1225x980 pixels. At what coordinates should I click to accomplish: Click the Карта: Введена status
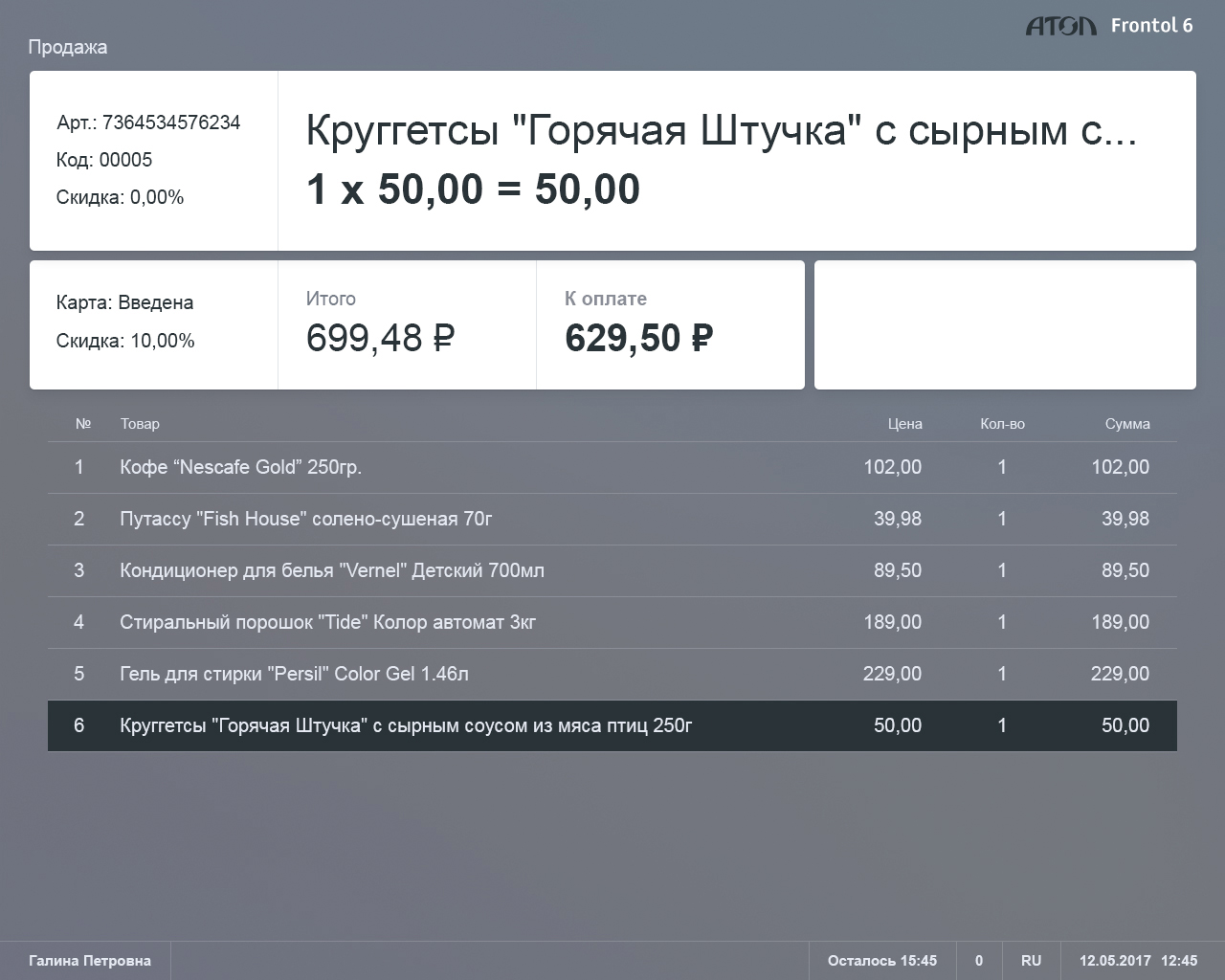coord(124,302)
